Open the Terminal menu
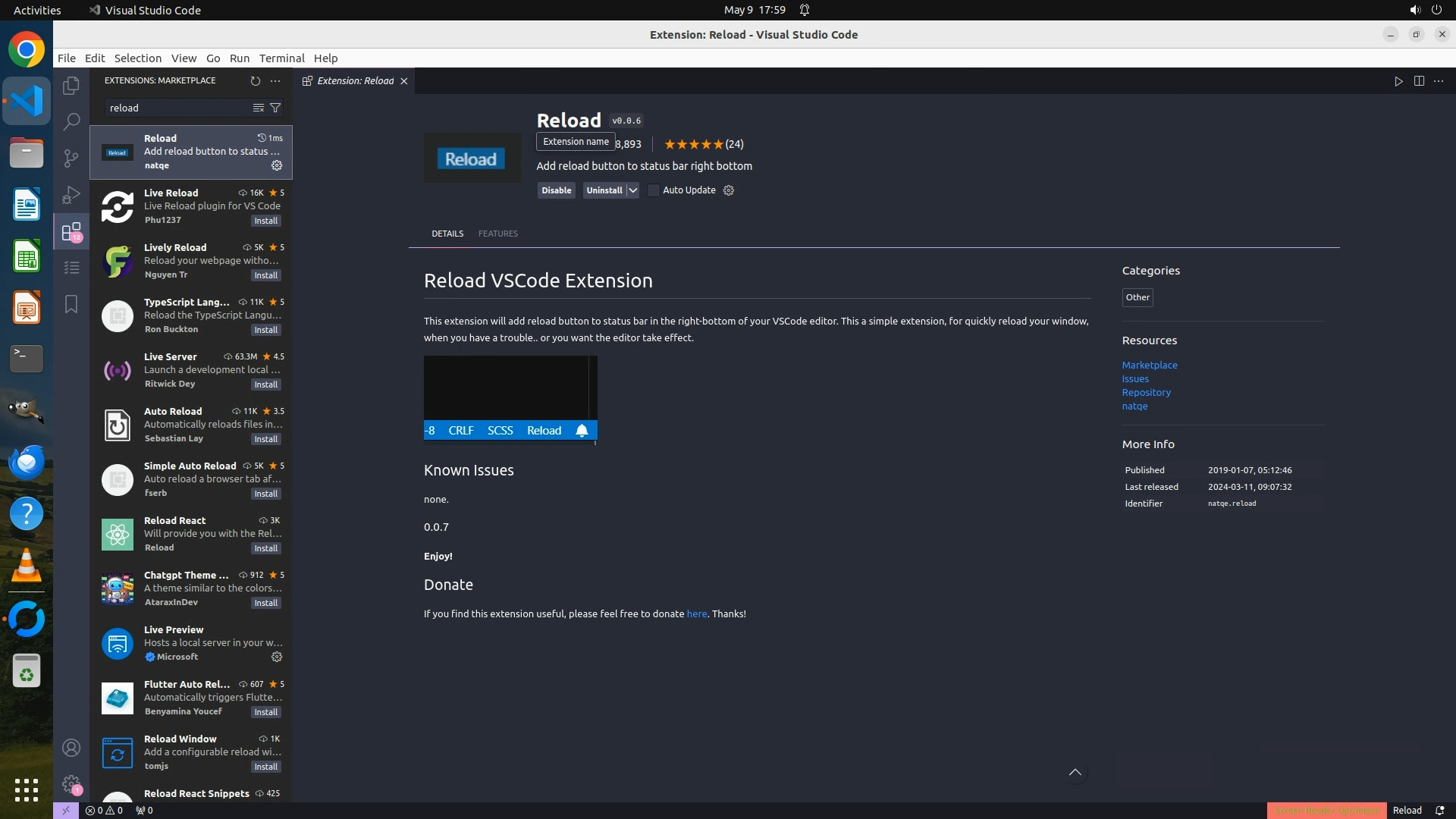This screenshot has width=1456, height=819. pyautogui.click(x=281, y=58)
